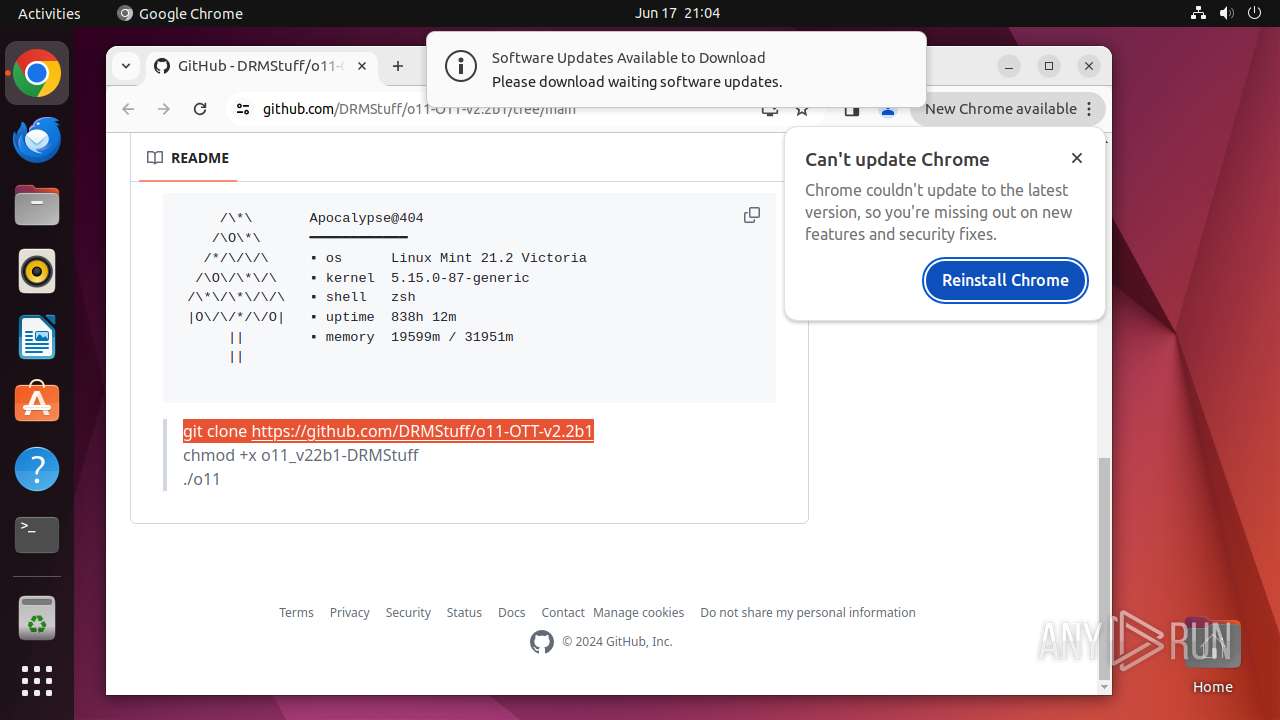
Task: Click the 'Linux Mint 21.2 Victoria' text
Action: pos(489,258)
